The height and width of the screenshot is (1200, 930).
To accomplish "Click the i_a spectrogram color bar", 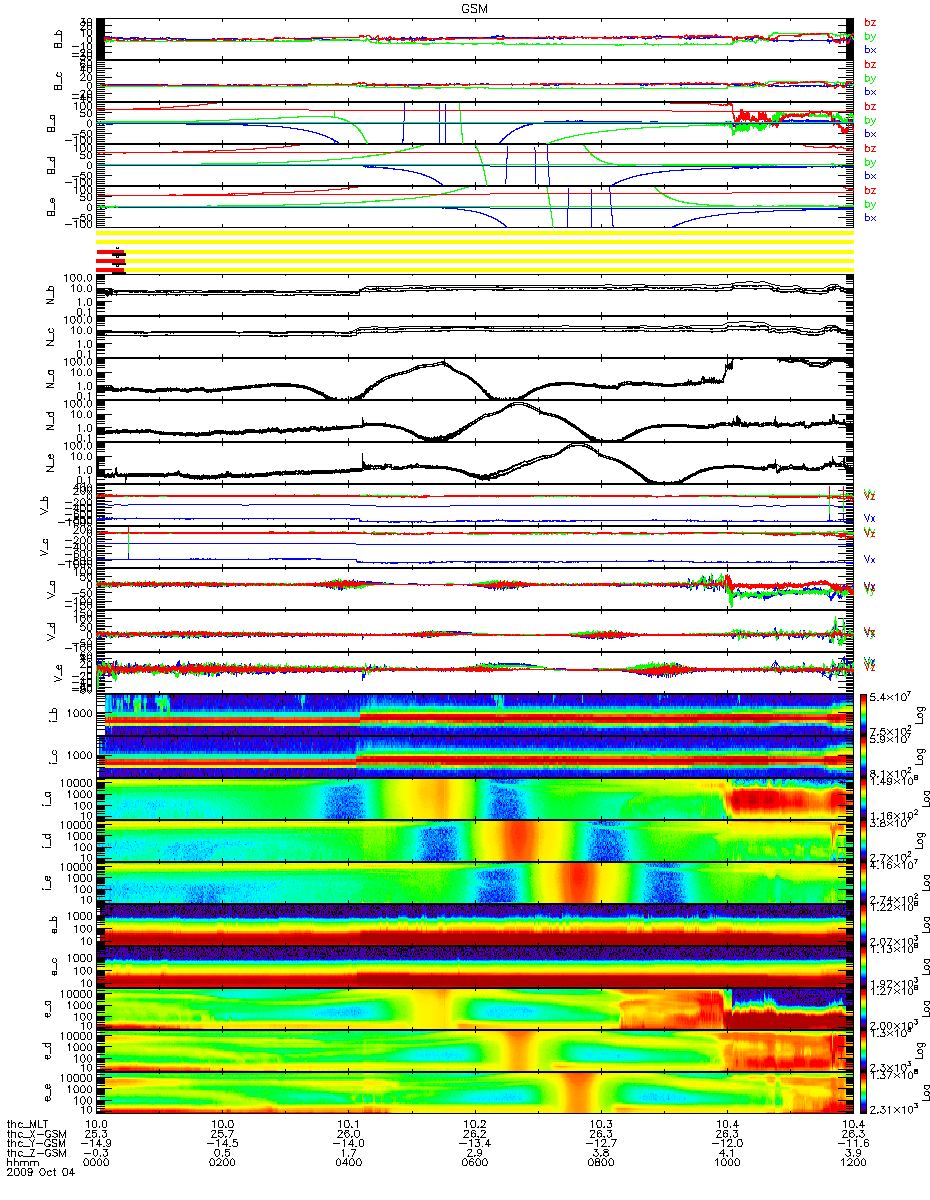I will tap(865, 798).
